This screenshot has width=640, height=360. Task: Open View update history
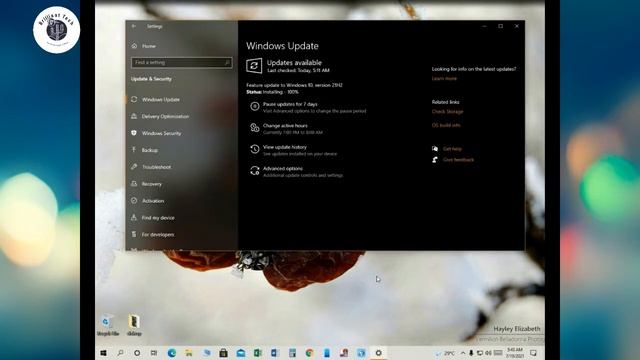coord(285,147)
